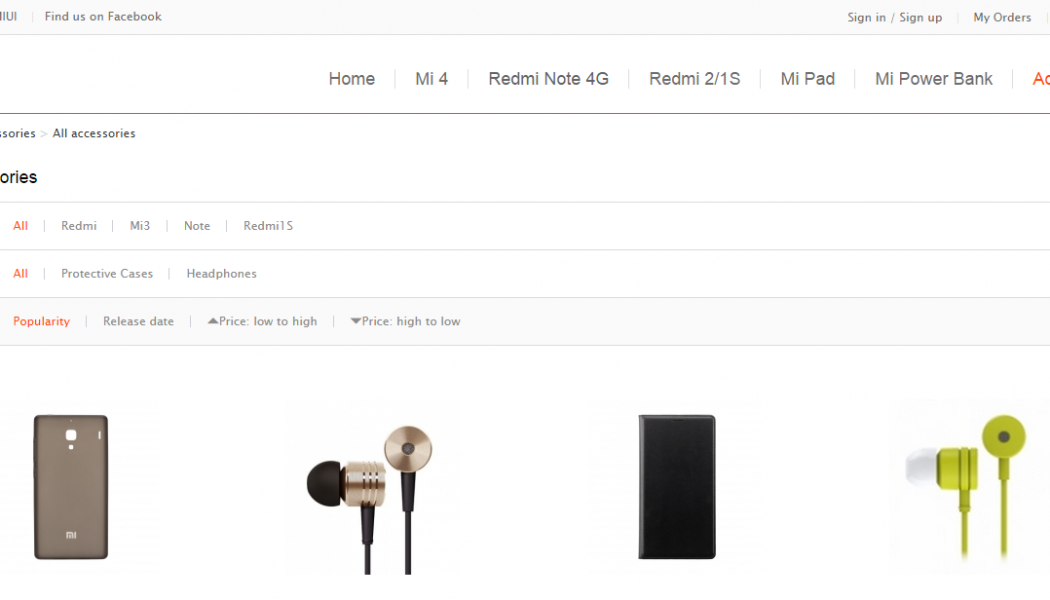Open My Orders page
The width and height of the screenshot is (1050, 600).
(1002, 18)
